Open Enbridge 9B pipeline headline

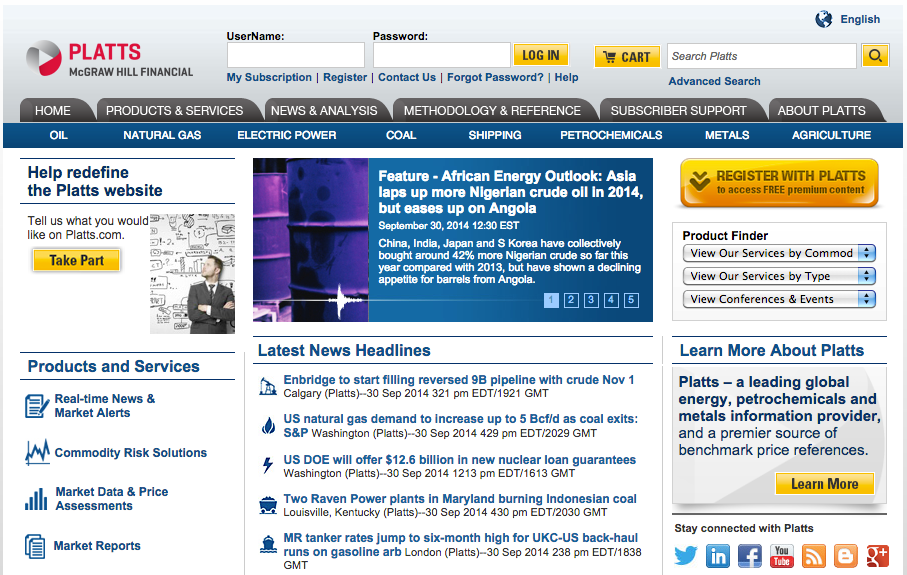(459, 379)
